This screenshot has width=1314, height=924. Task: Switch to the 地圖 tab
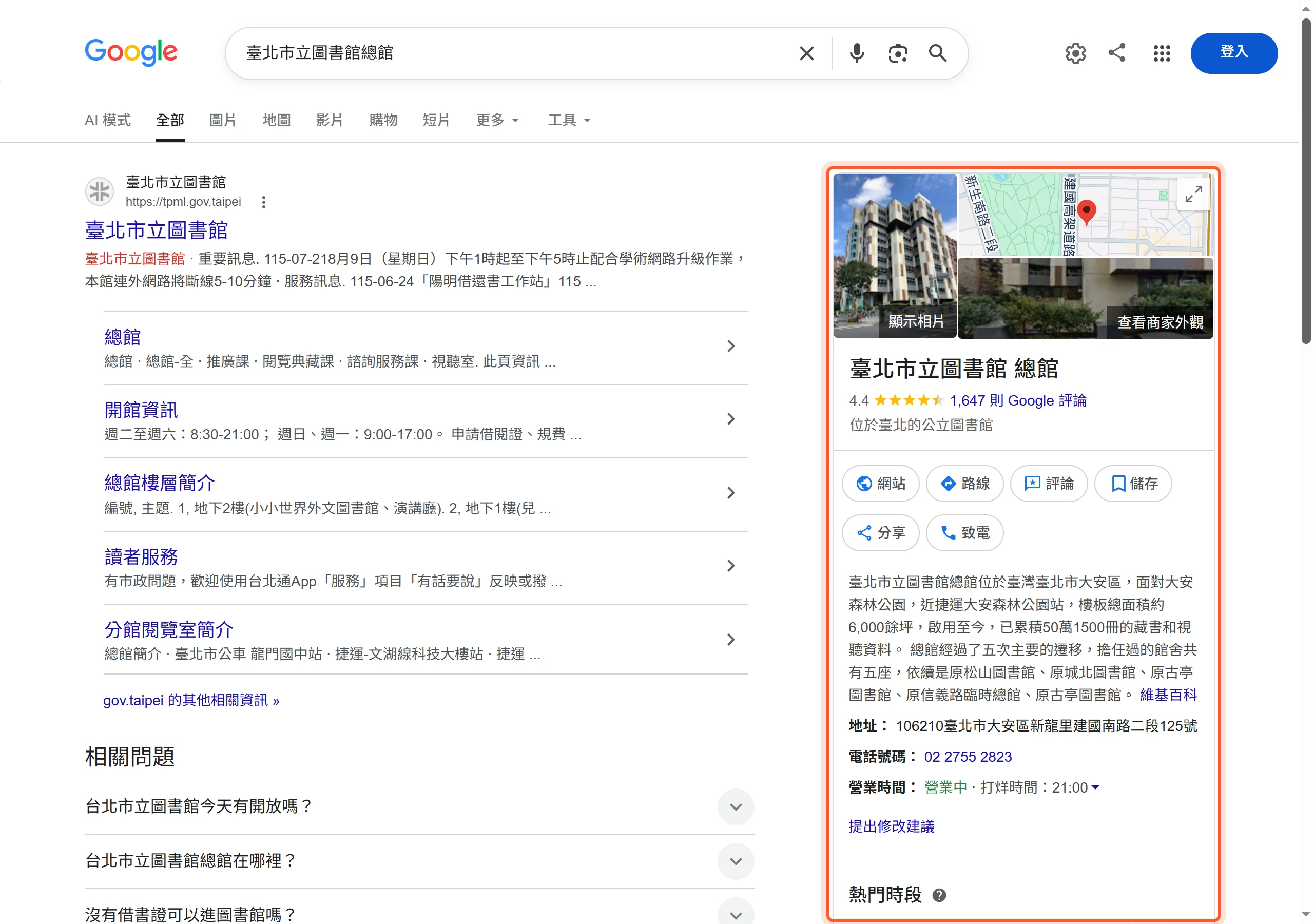277,120
